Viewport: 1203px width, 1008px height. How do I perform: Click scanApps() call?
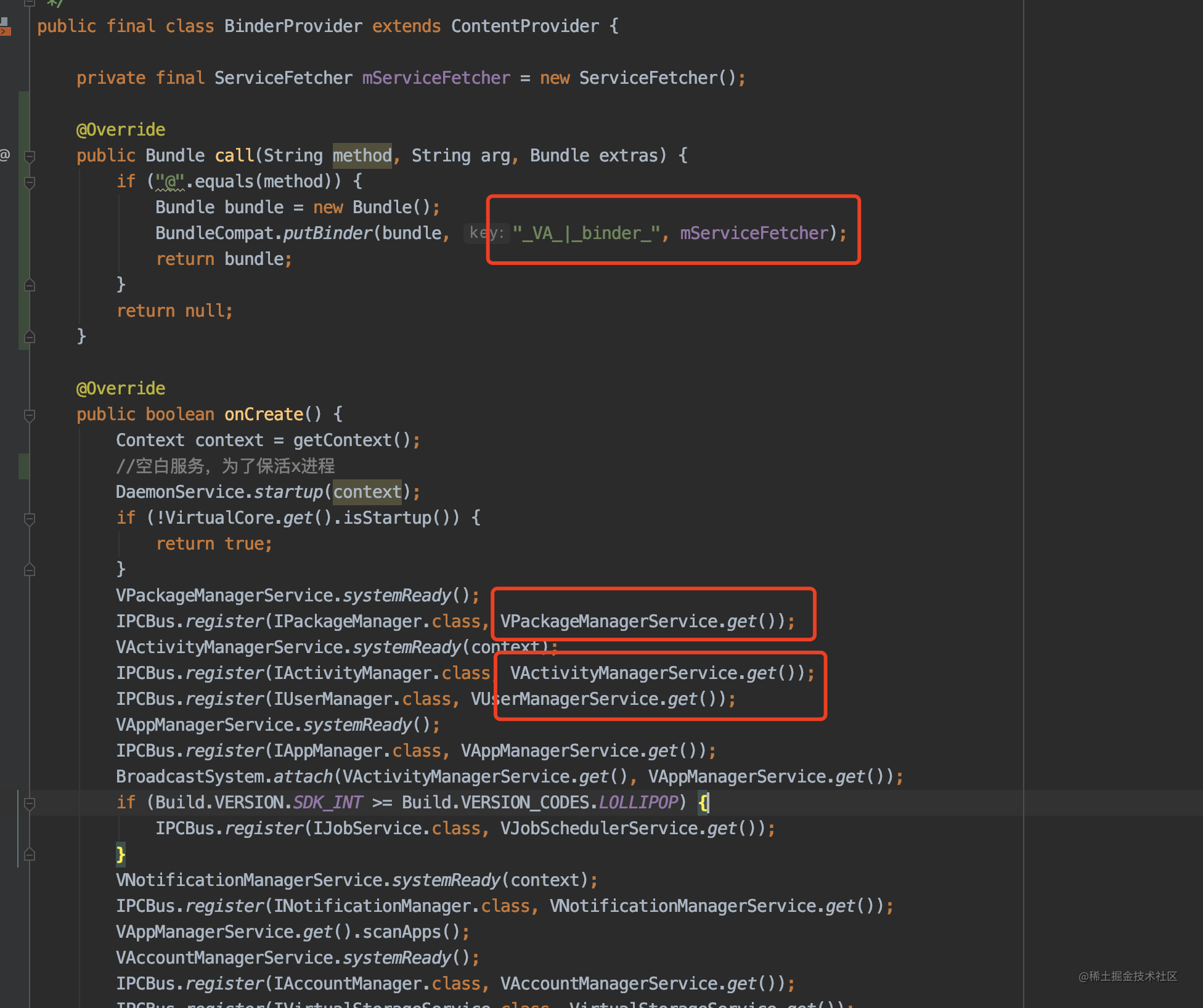point(412,932)
